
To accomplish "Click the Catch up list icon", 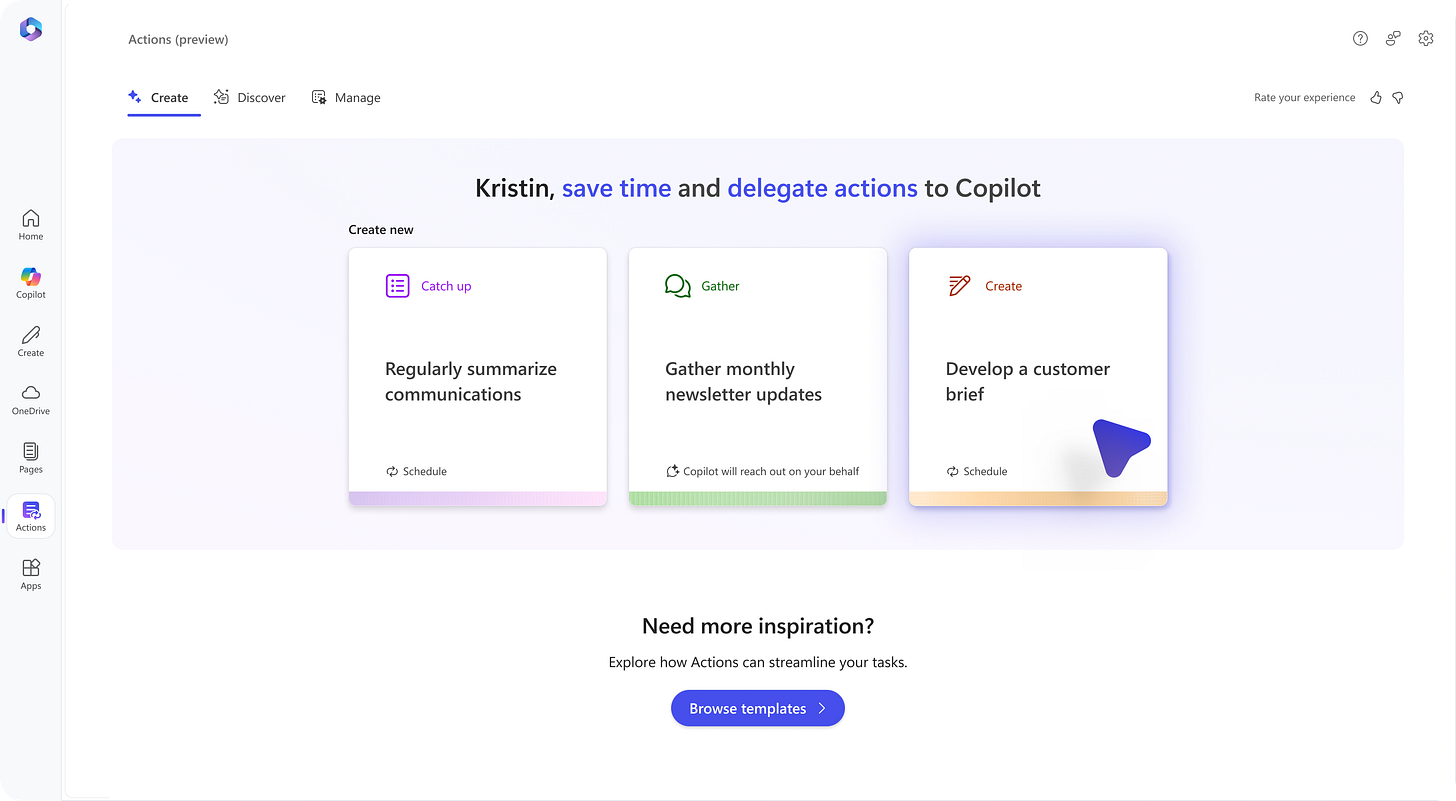I will coord(397,286).
